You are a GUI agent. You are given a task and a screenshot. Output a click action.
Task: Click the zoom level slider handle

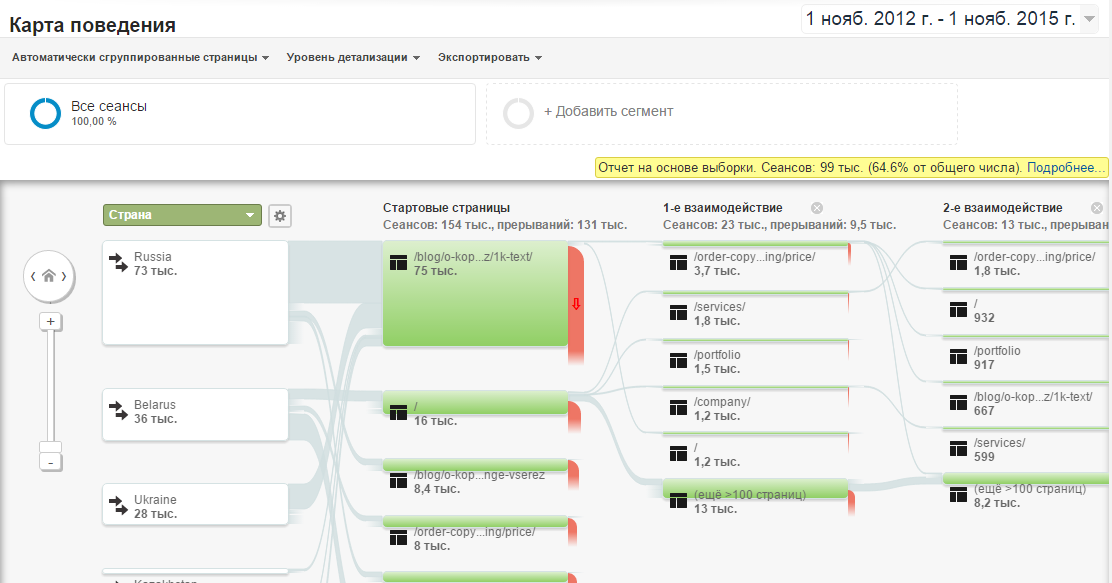(50, 447)
